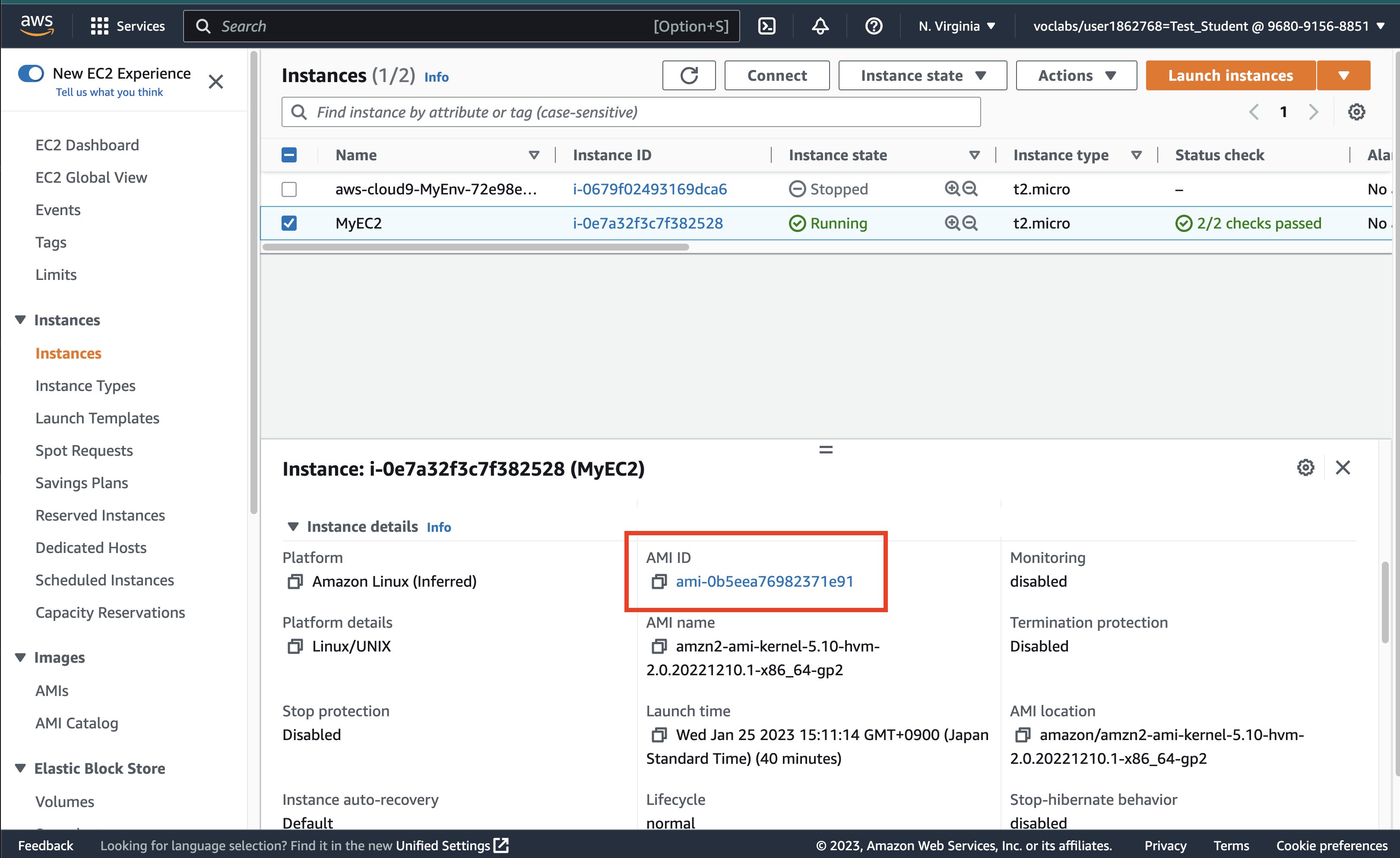Refresh the instances list
The width and height of the screenshot is (1400, 858).
[689, 75]
